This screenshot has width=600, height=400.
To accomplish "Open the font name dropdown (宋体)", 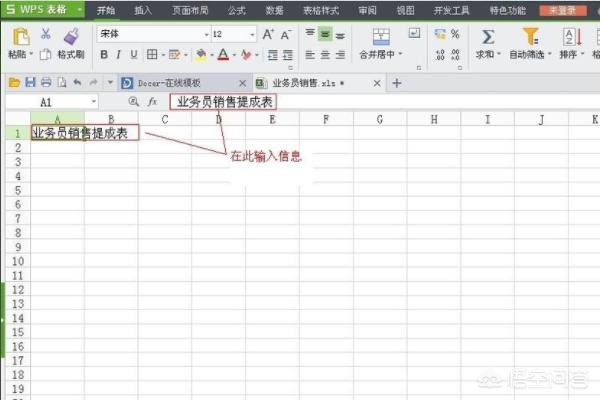I will (207, 35).
